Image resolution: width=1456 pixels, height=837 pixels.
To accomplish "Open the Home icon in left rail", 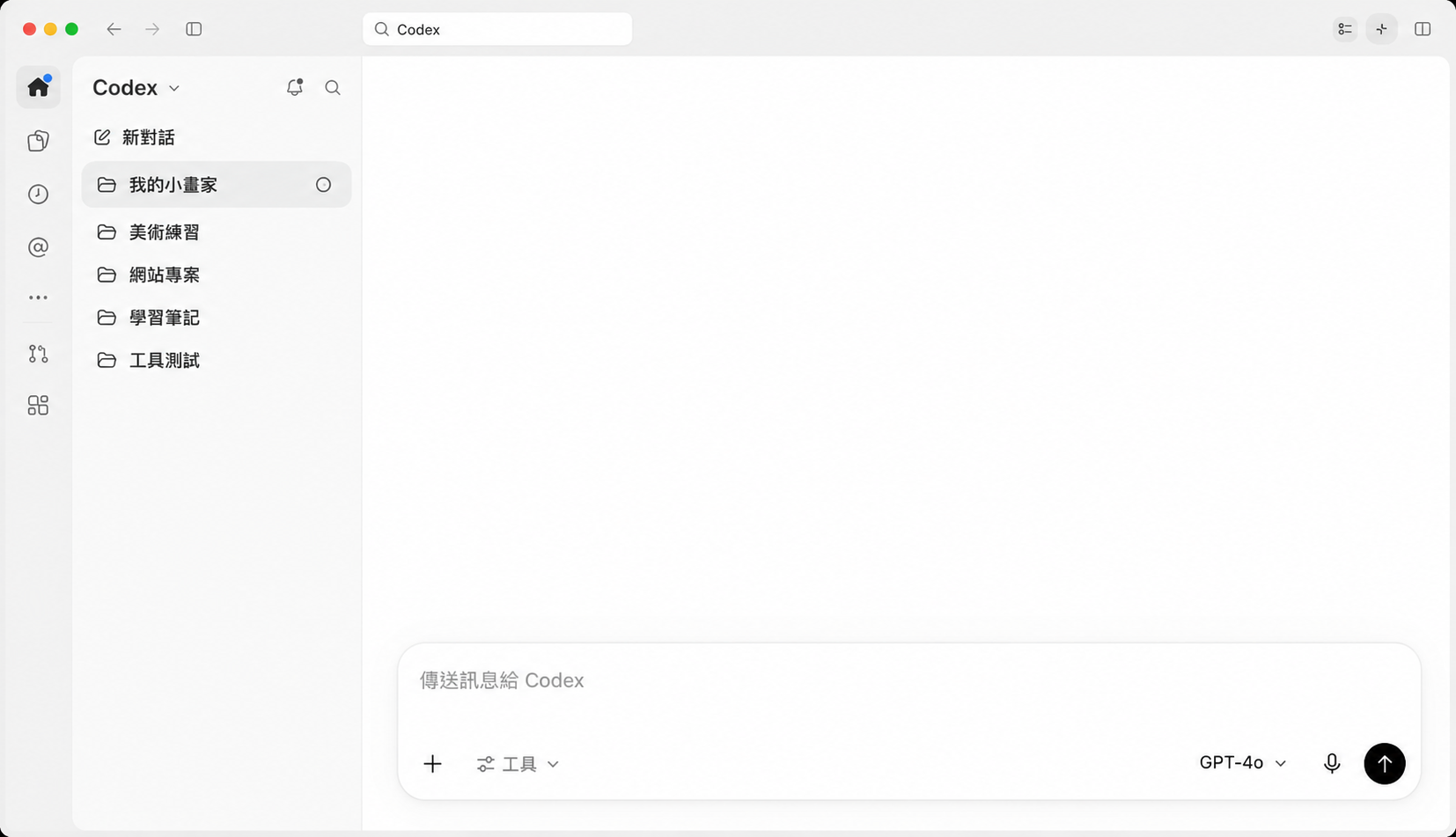I will (38, 87).
